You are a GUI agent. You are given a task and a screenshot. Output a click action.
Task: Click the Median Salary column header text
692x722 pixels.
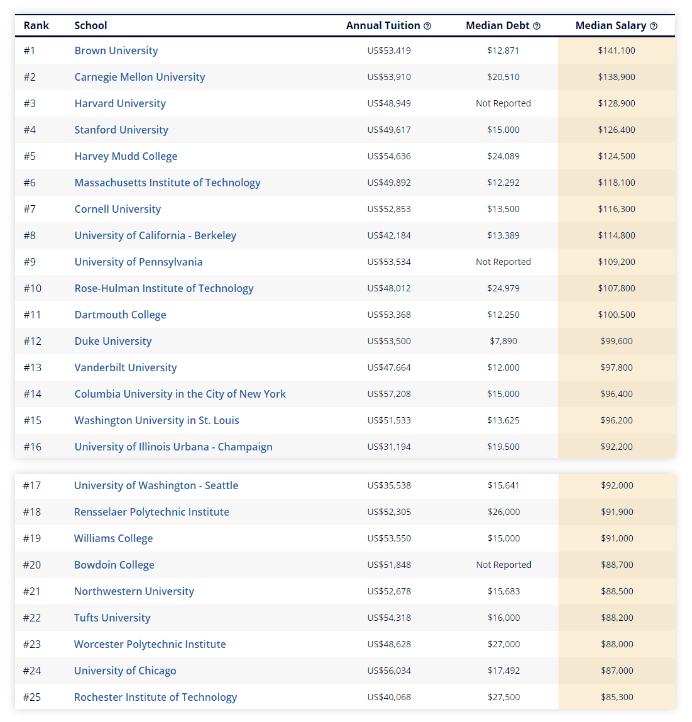point(611,26)
